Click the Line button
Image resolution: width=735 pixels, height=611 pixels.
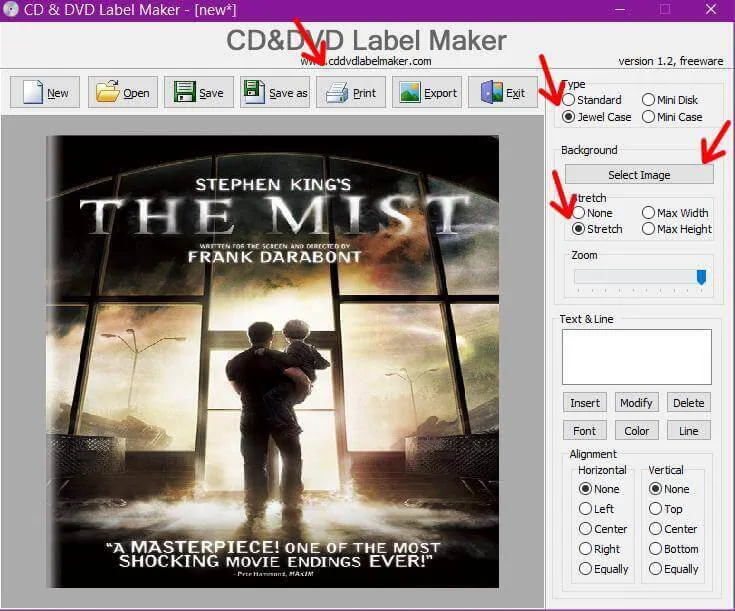click(689, 430)
